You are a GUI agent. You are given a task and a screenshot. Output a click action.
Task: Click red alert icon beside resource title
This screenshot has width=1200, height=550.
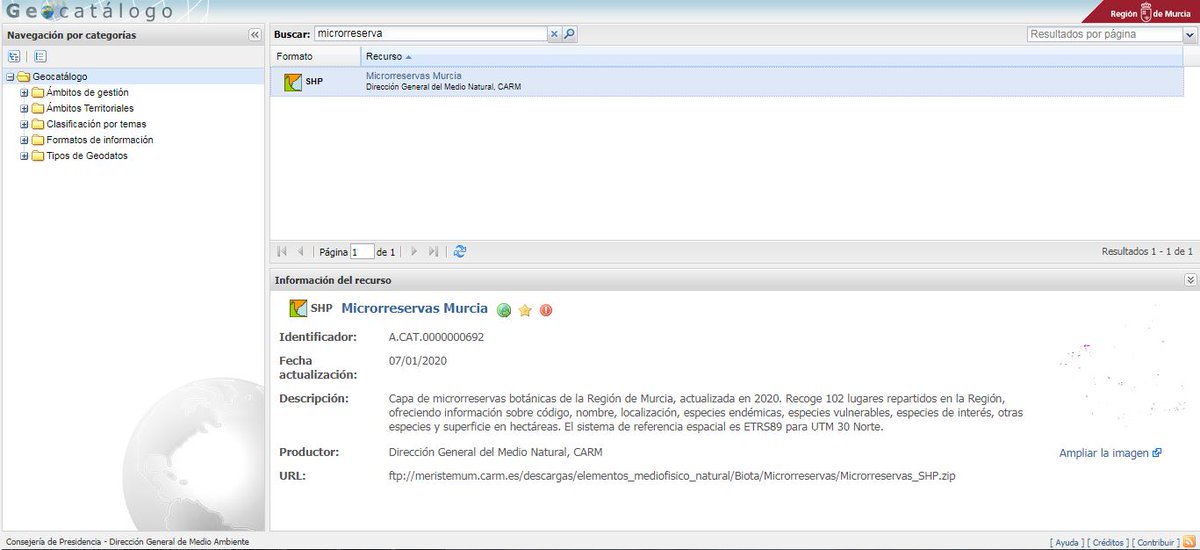point(546,310)
